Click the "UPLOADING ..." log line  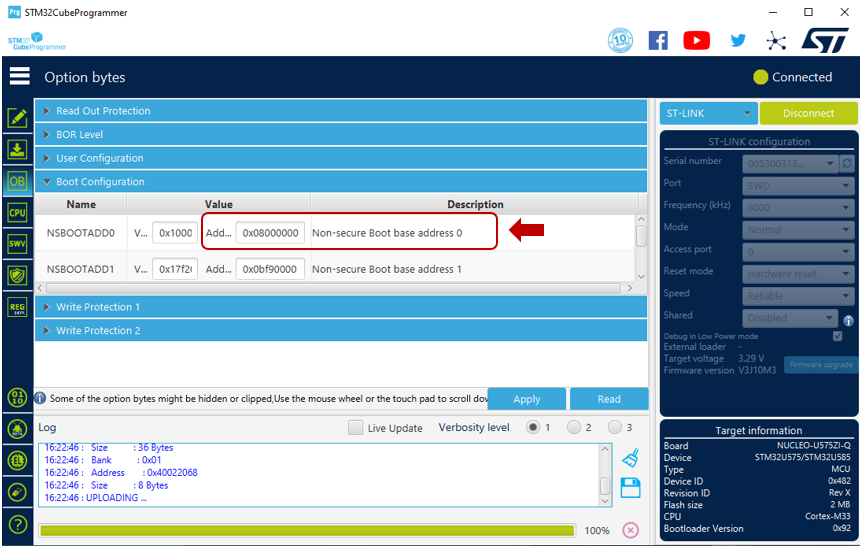tap(95, 498)
